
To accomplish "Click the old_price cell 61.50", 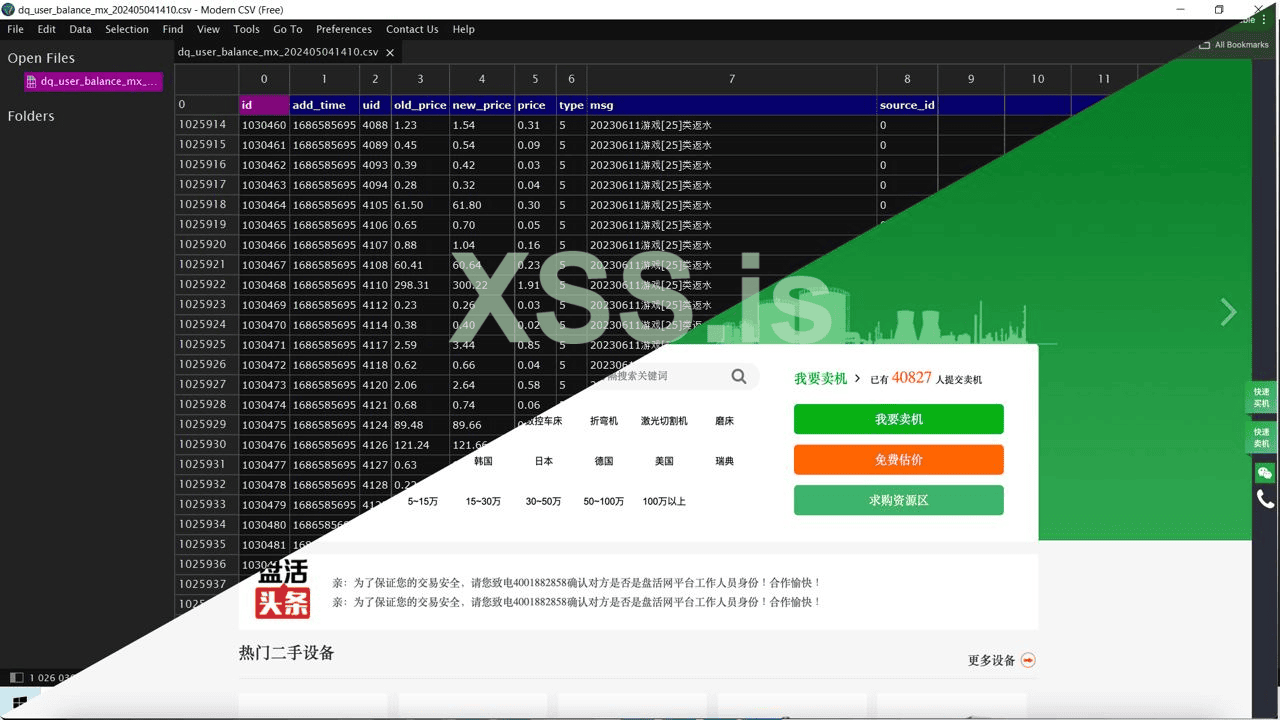I will pos(420,205).
